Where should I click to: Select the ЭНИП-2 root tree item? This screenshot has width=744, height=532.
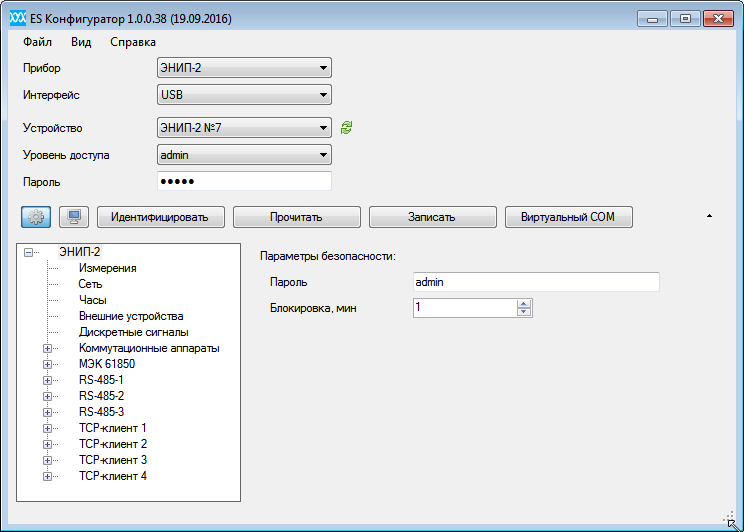[x=80, y=252]
